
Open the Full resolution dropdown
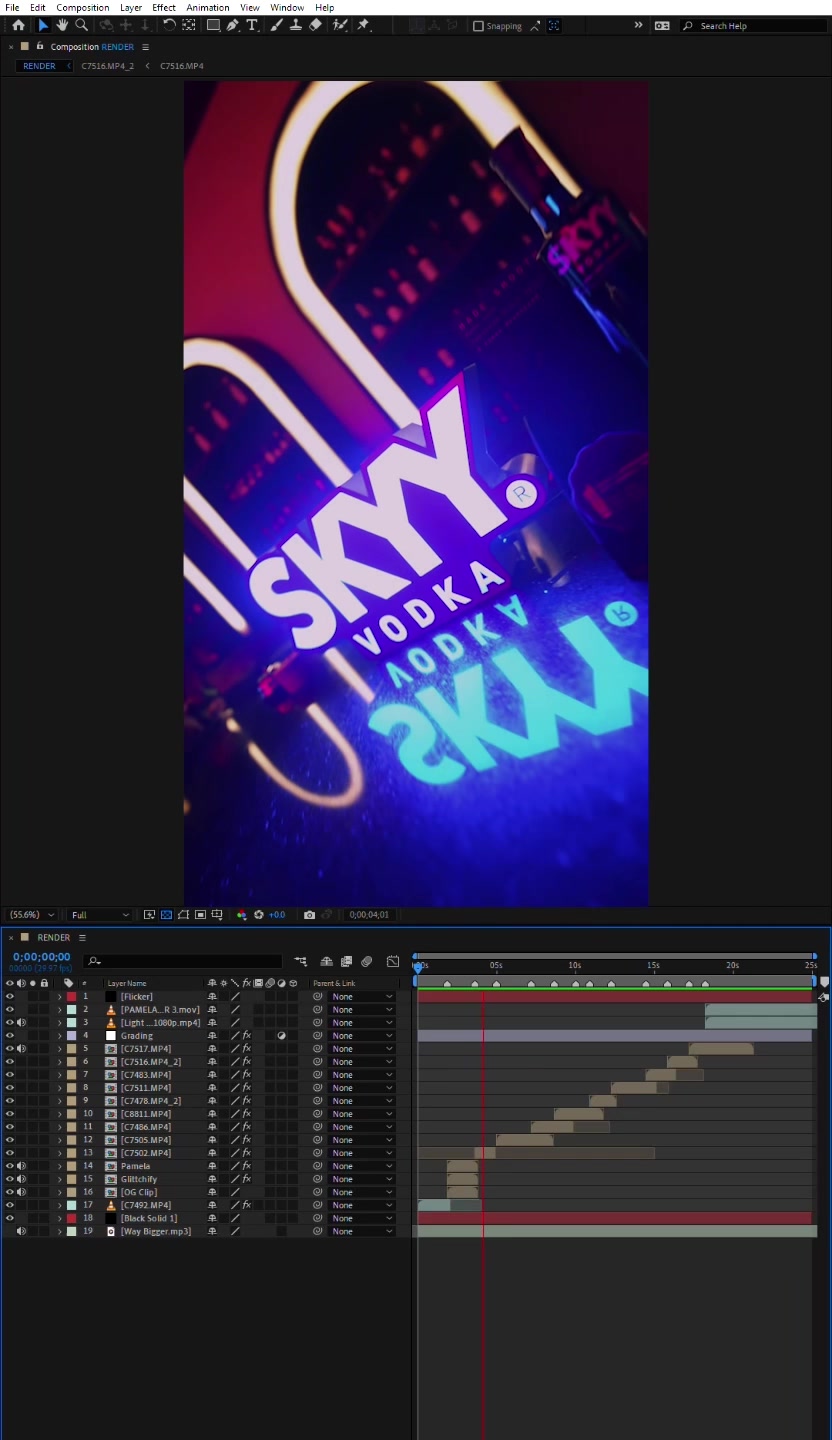click(100, 915)
